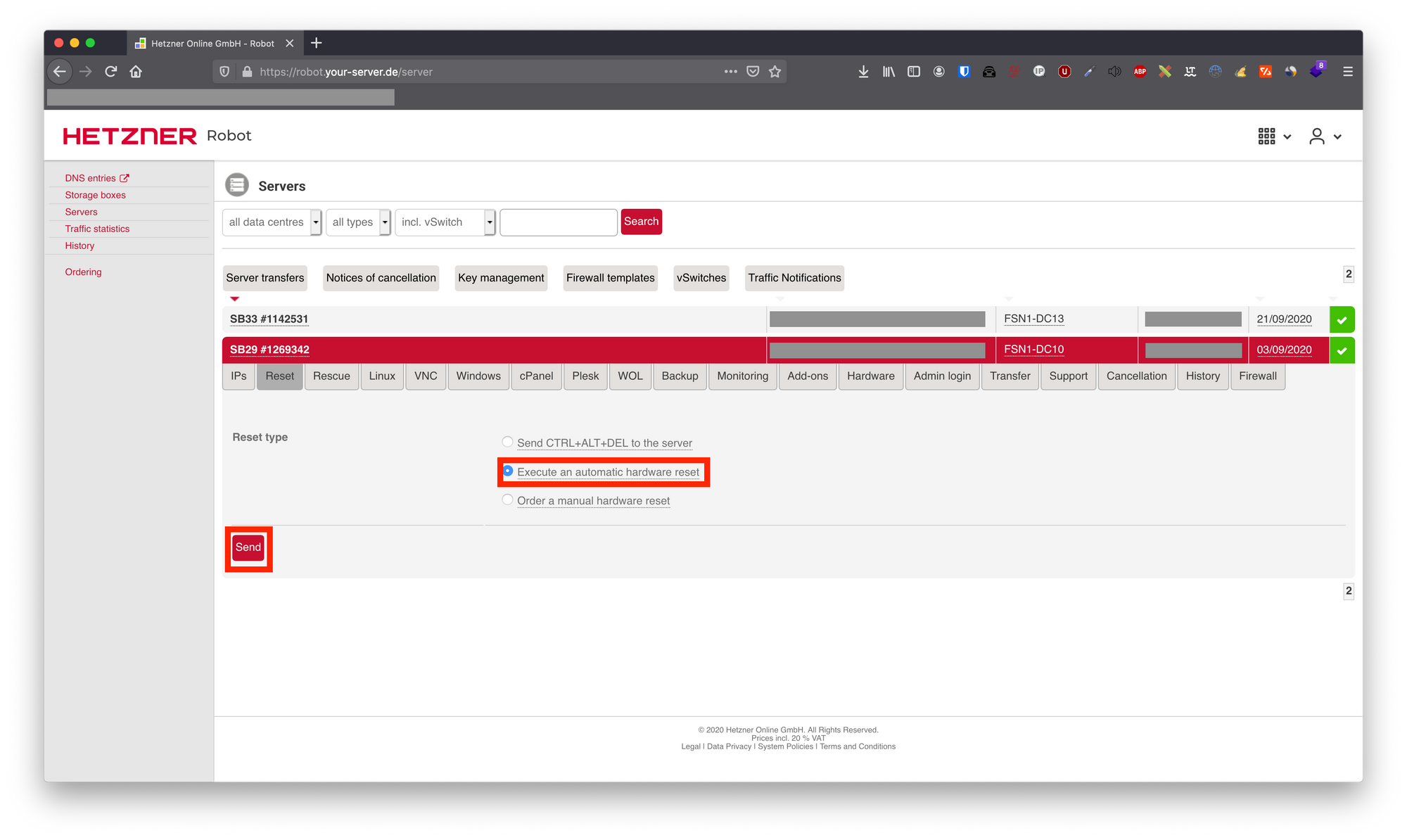The image size is (1407, 840).
Task: Click the site security lock icon
Action: click(246, 72)
